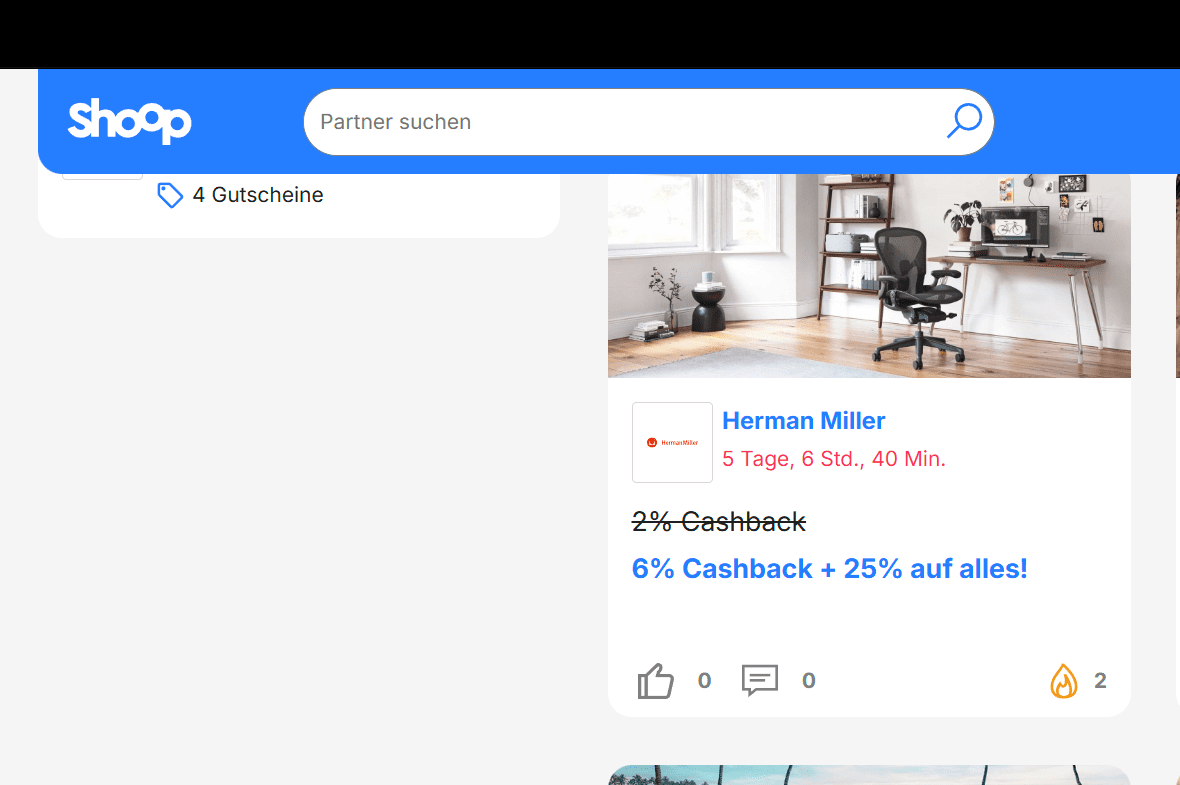
Task: Open the 6% Cashback + 25% offer
Action: click(829, 569)
